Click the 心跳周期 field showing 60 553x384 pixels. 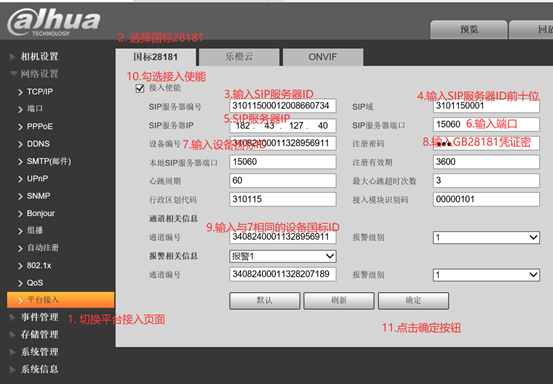(282, 181)
